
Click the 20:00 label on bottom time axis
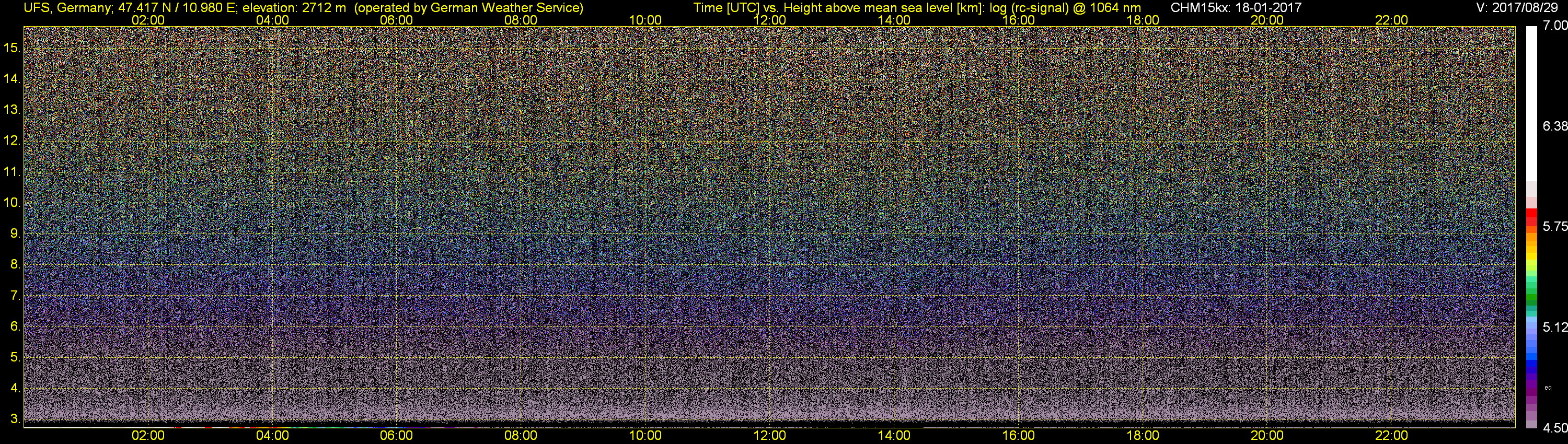(x=1267, y=436)
